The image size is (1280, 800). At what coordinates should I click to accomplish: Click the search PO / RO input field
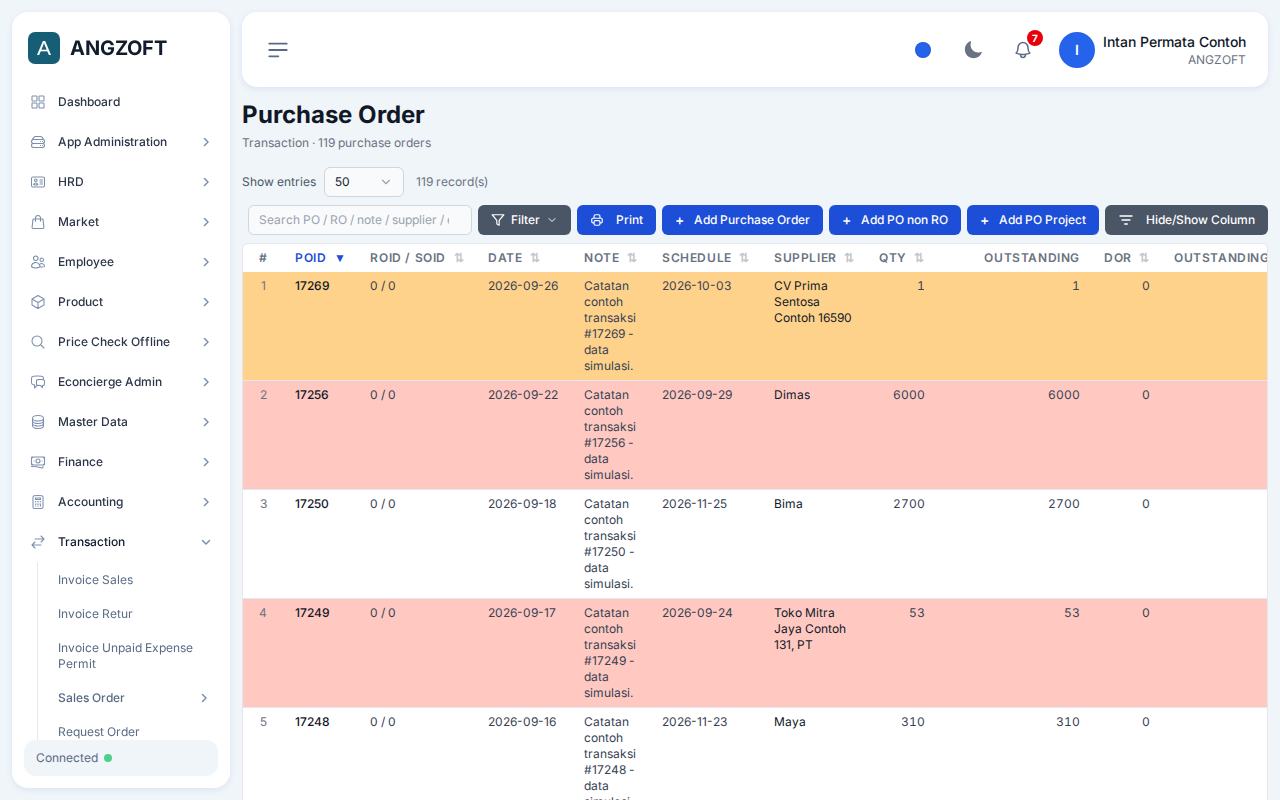pyautogui.click(x=360, y=220)
